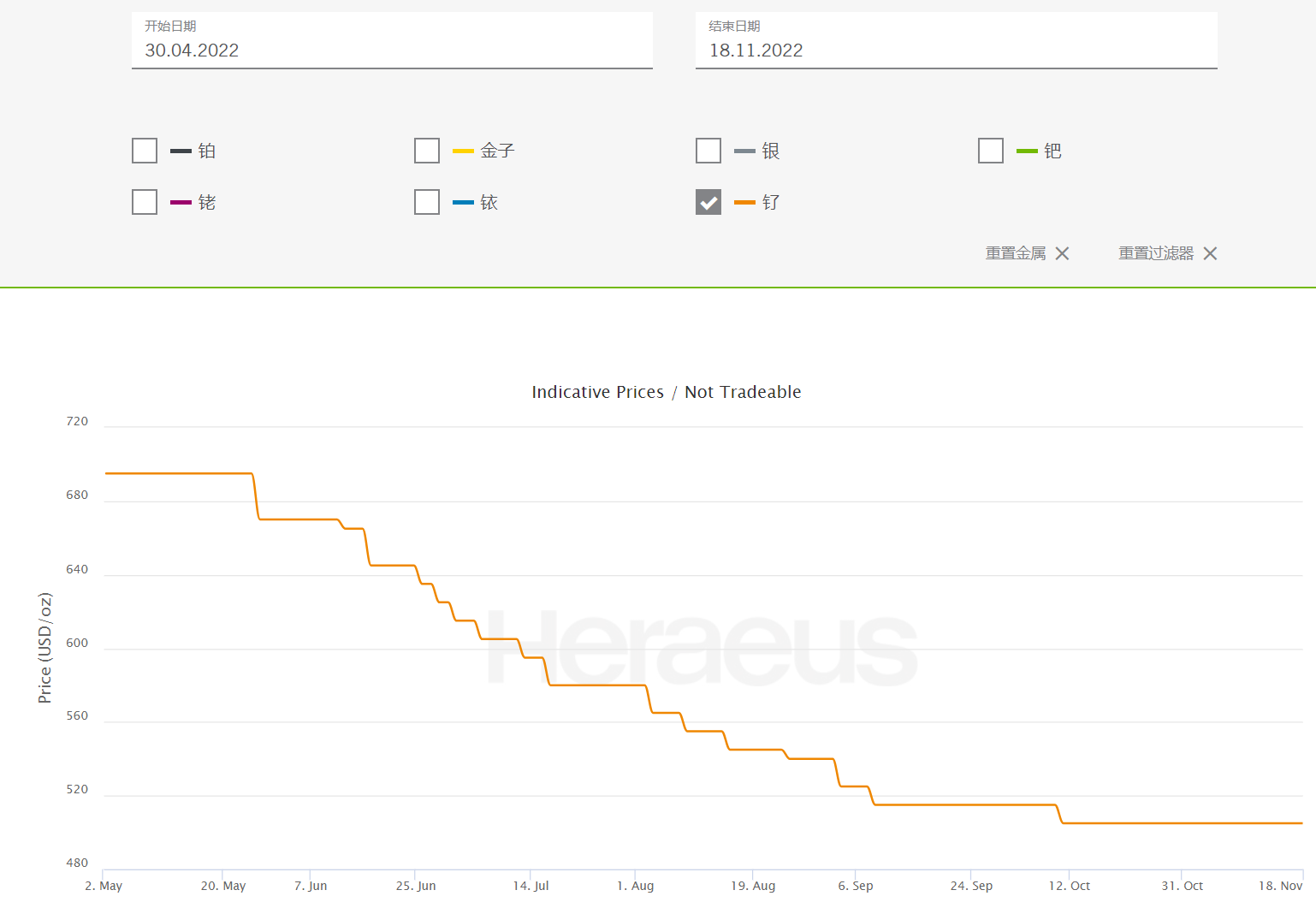
Task: Click the 2. May x-axis label
Action: 104,886
